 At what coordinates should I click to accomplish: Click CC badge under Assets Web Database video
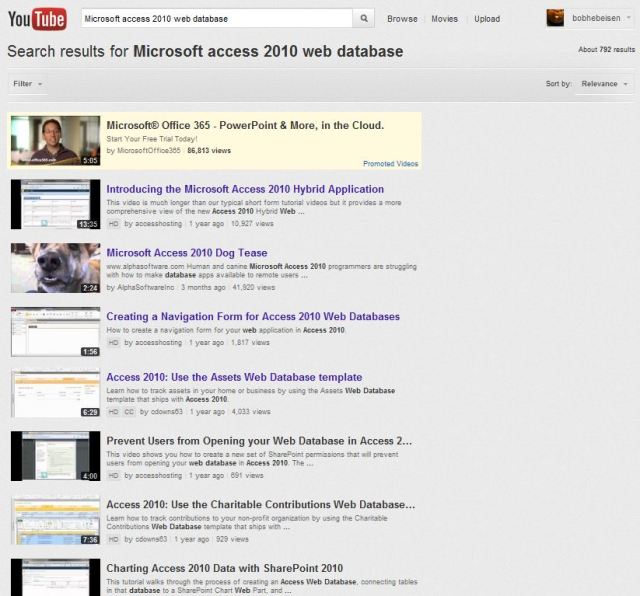[130, 411]
